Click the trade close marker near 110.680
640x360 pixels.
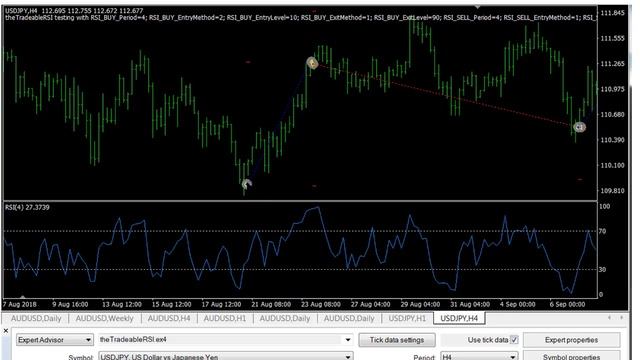(580, 127)
